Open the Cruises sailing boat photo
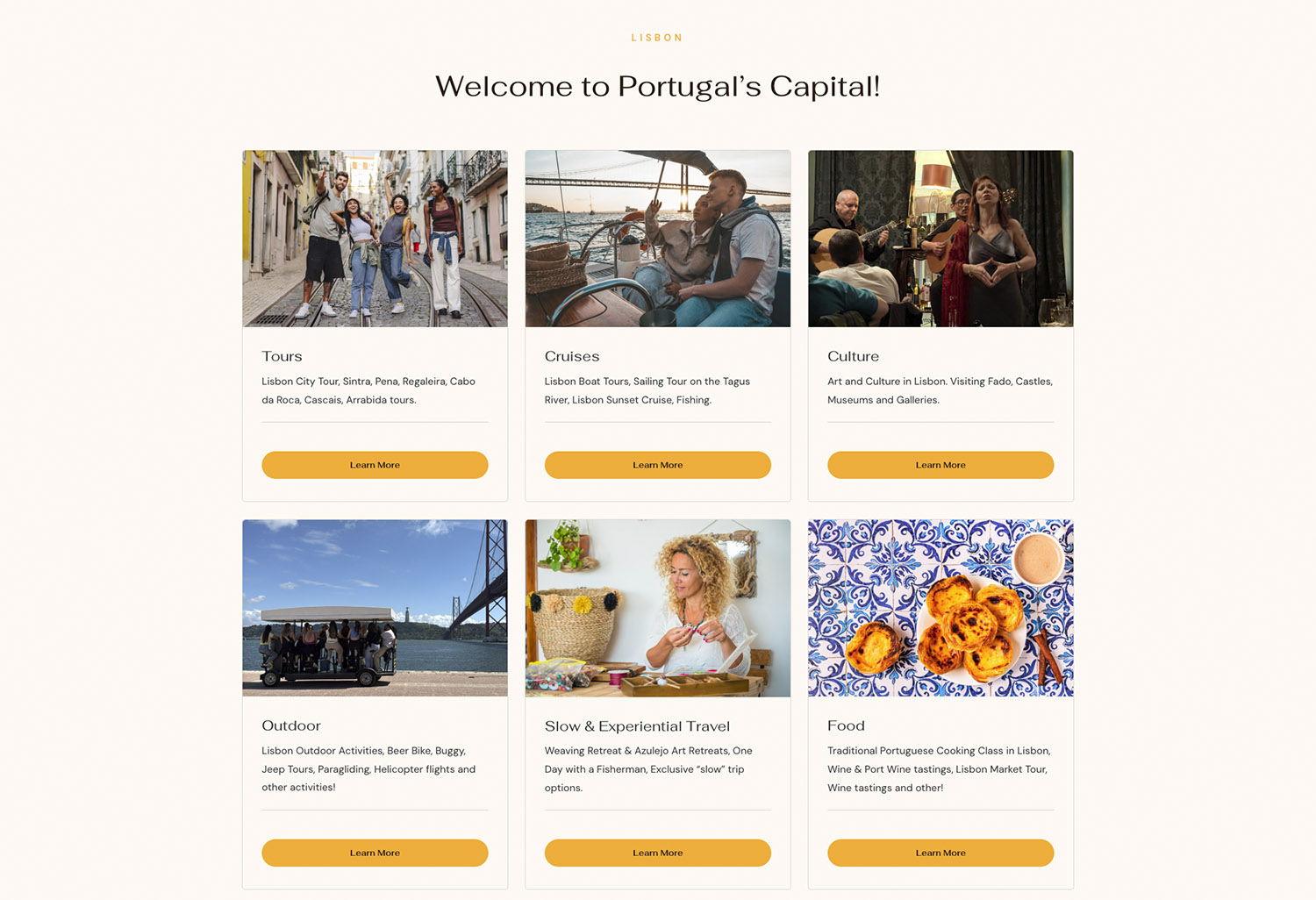 coord(657,239)
